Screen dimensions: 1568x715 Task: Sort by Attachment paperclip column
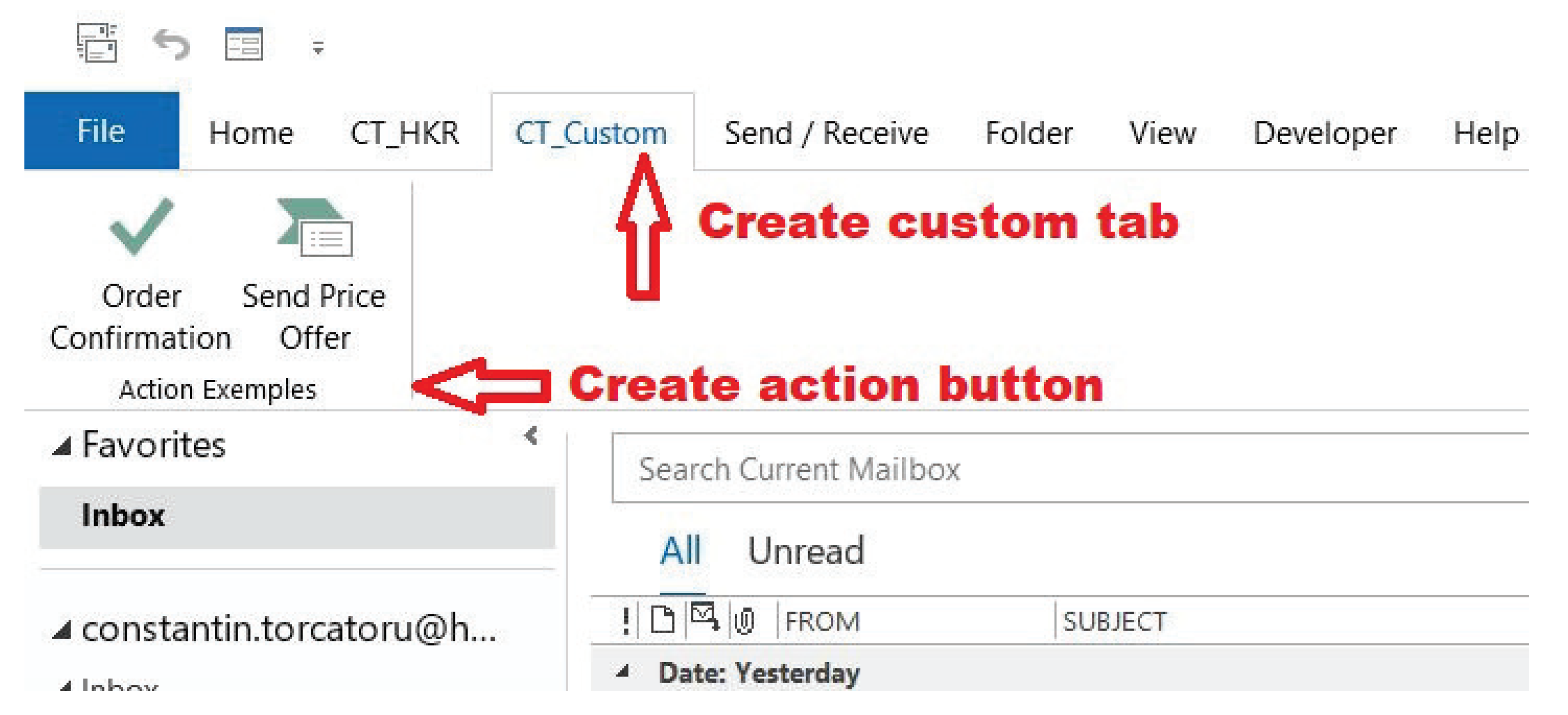[x=744, y=621]
